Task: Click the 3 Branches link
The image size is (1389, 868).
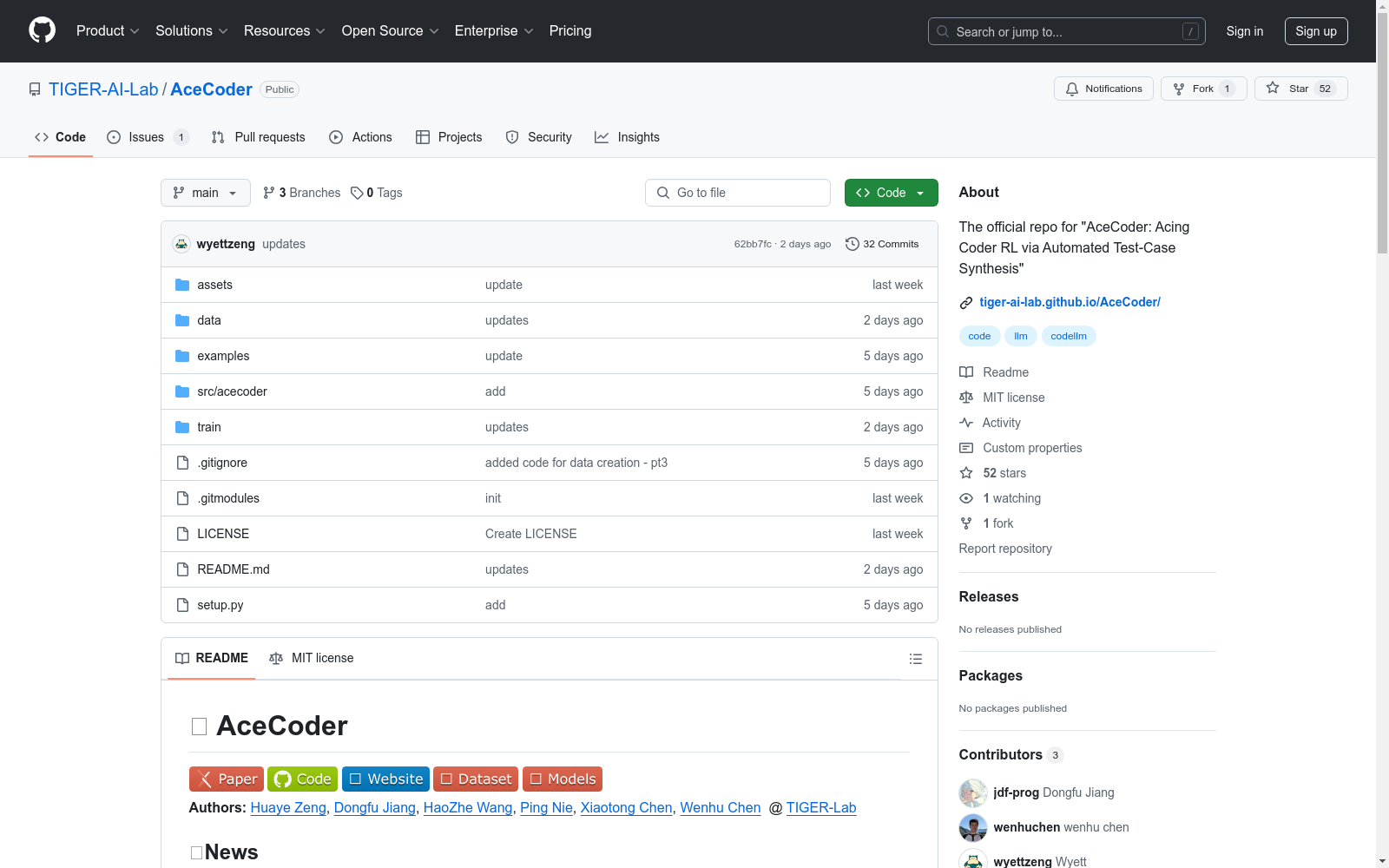Action: (x=302, y=193)
